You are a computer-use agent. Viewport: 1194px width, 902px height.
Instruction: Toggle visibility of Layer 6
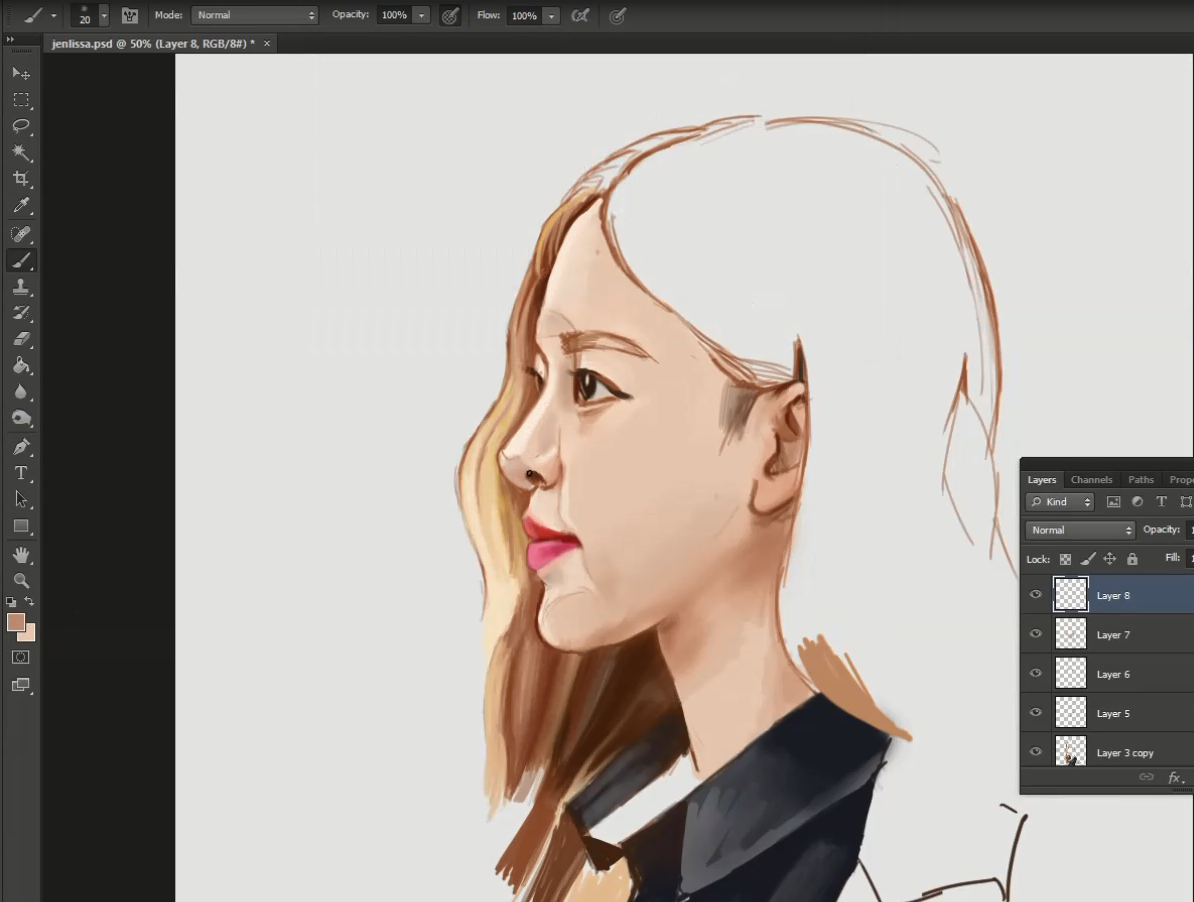pos(1036,674)
